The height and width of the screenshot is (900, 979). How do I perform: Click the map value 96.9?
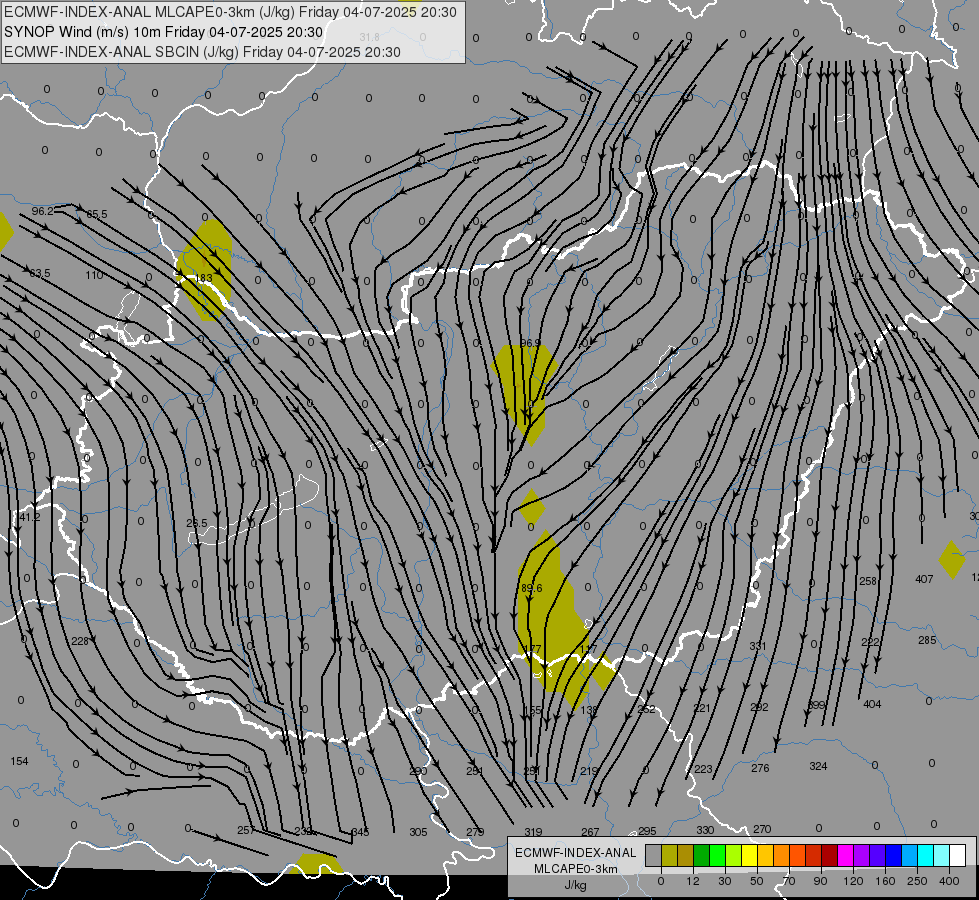530,344
